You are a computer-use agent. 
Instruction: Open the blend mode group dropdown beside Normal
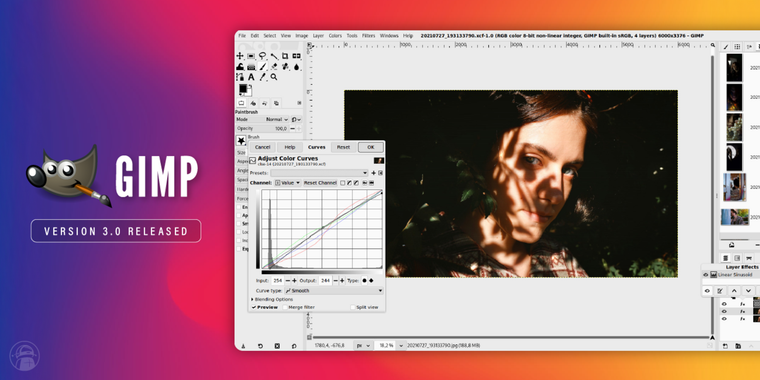pyautogui.click(x=296, y=119)
